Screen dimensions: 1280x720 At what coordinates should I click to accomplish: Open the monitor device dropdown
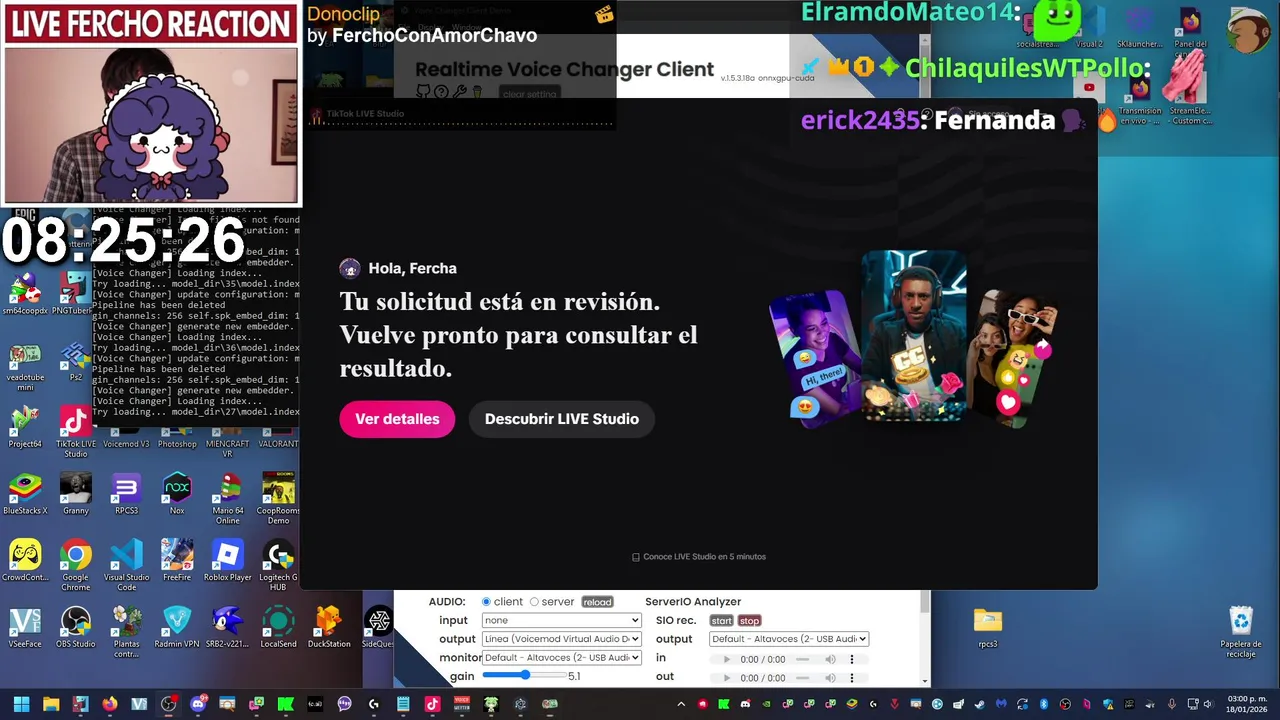(x=561, y=658)
